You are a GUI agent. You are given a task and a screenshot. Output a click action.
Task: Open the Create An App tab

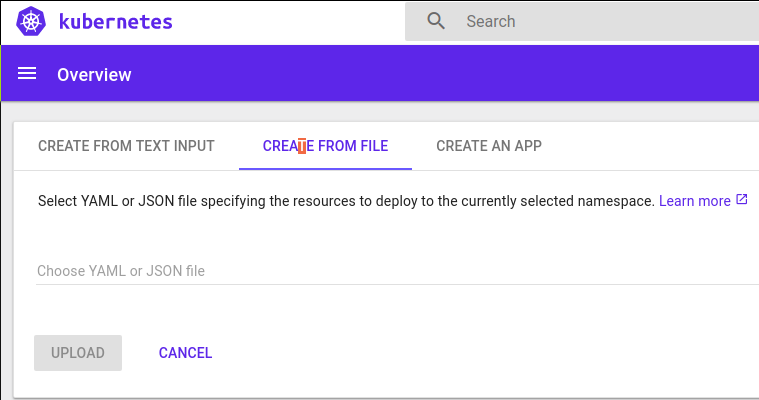coord(489,146)
